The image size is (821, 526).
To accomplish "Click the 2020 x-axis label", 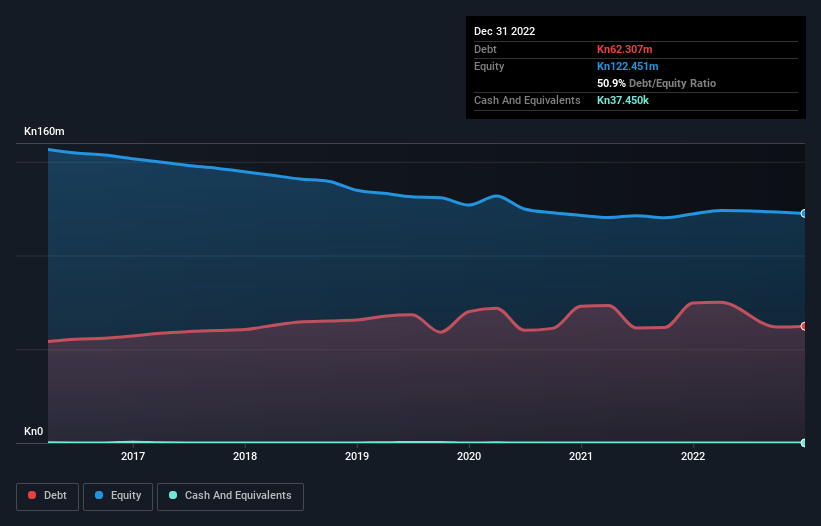I will 469,456.
